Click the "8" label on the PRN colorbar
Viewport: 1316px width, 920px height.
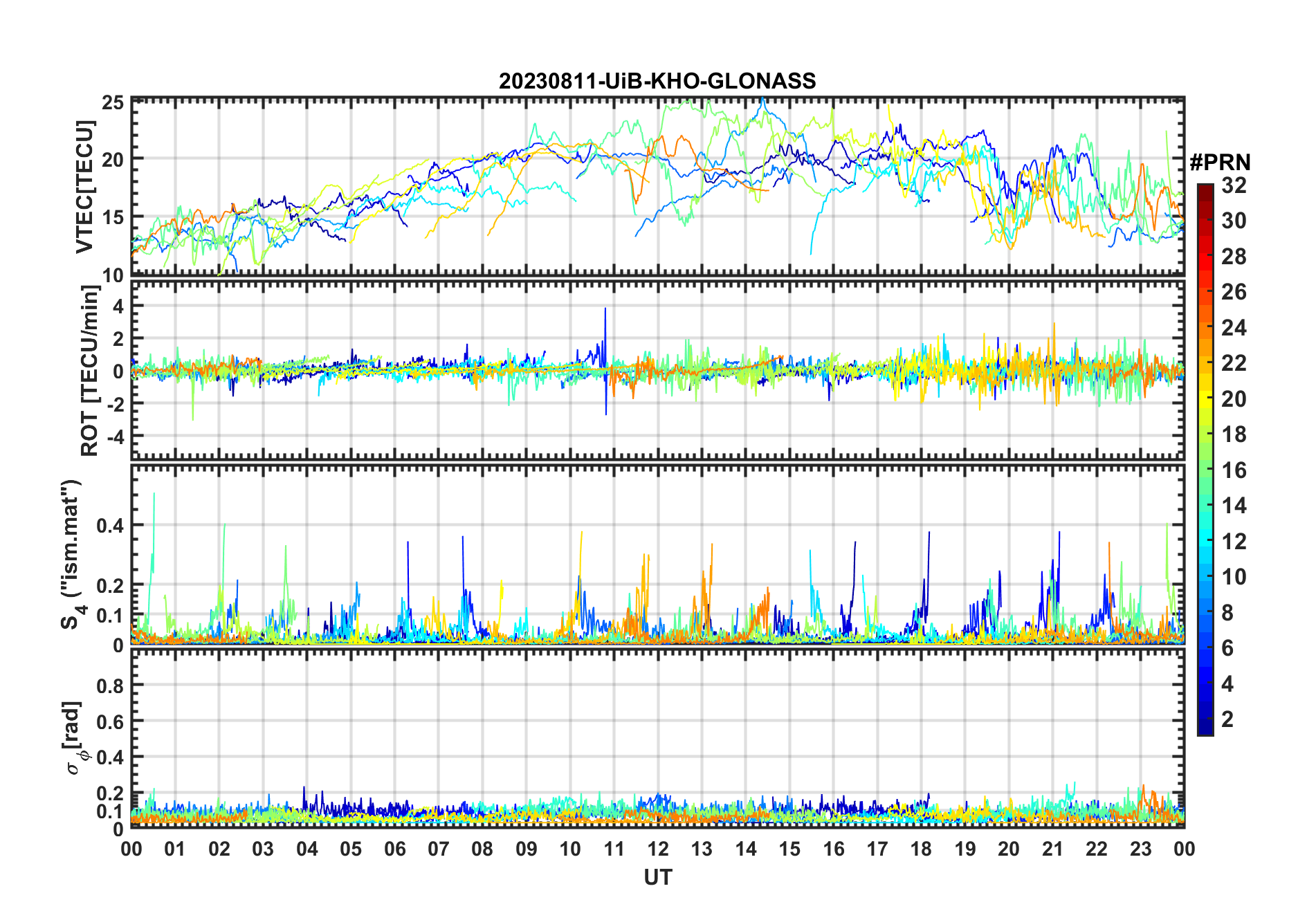coord(1227,613)
